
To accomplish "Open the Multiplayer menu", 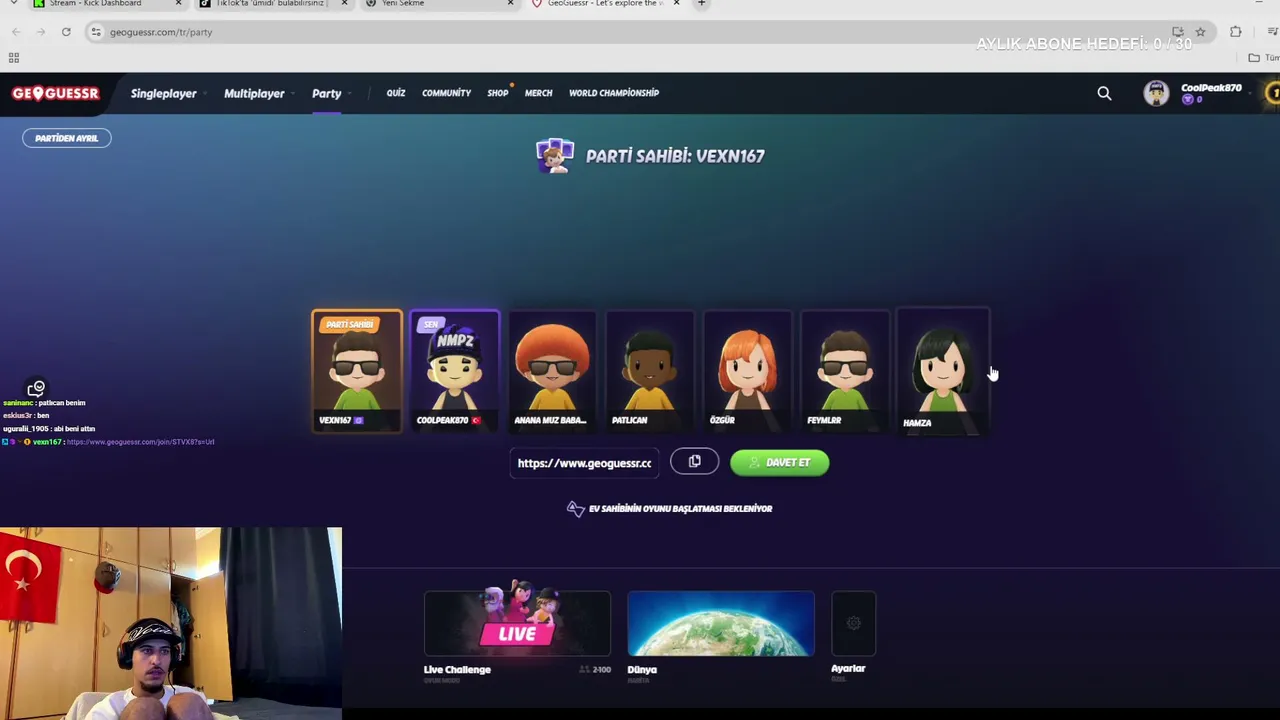I will [254, 93].
